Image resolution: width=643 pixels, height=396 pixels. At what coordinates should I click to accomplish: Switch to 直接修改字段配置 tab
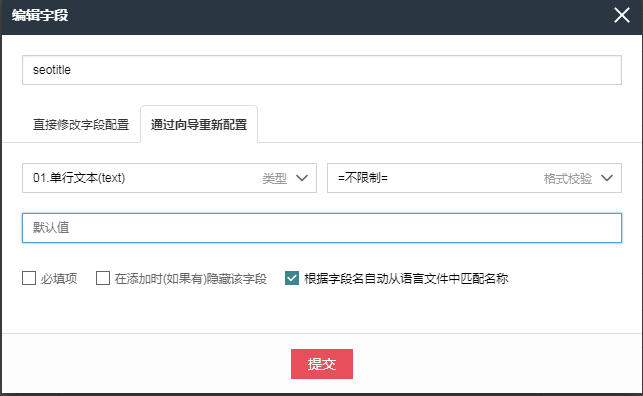(x=81, y=125)
